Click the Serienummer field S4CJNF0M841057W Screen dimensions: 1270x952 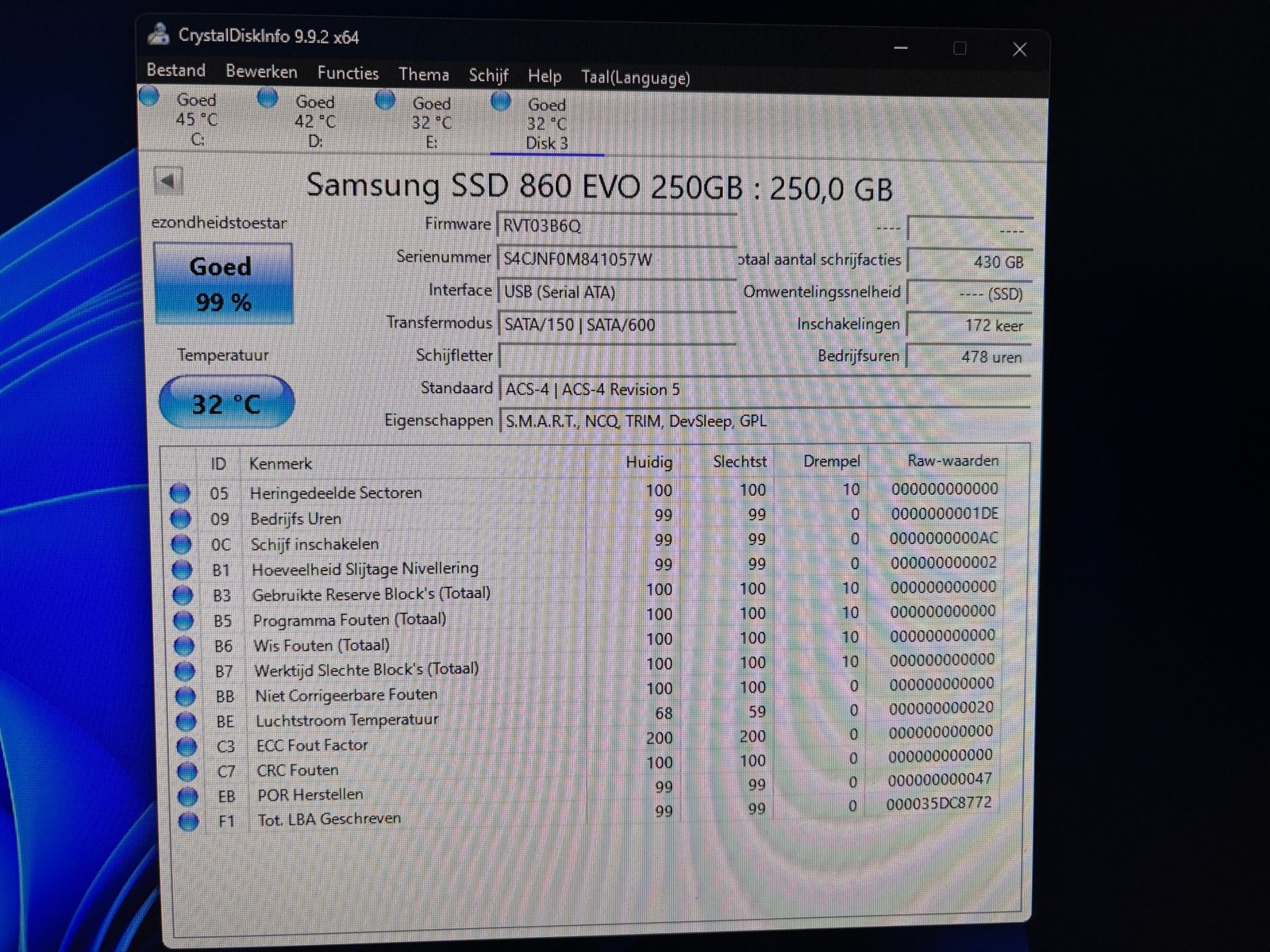coord(617,259)
